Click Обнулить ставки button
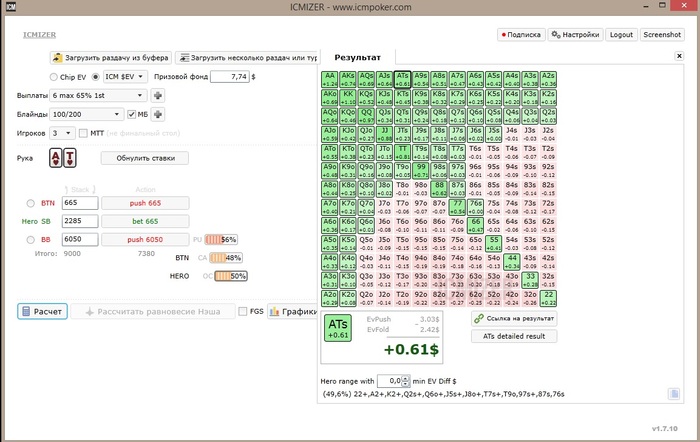Image resolution: width=700 pixels, height=442 pixels. [145, 158]
